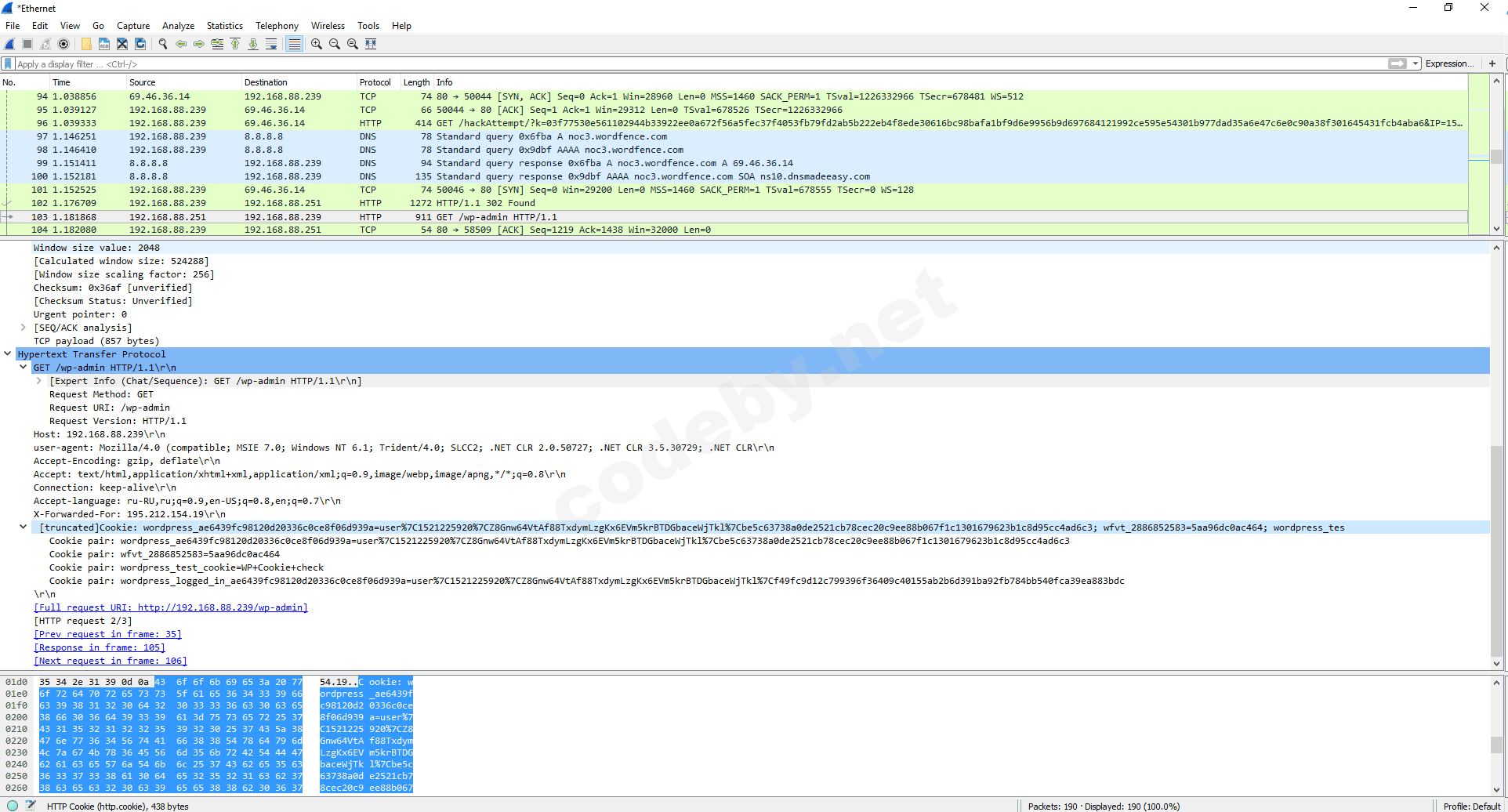1508x812 pixels.
Task: Collapse the Hypertext Transfer Protocol section
Action: pos(8,354)
